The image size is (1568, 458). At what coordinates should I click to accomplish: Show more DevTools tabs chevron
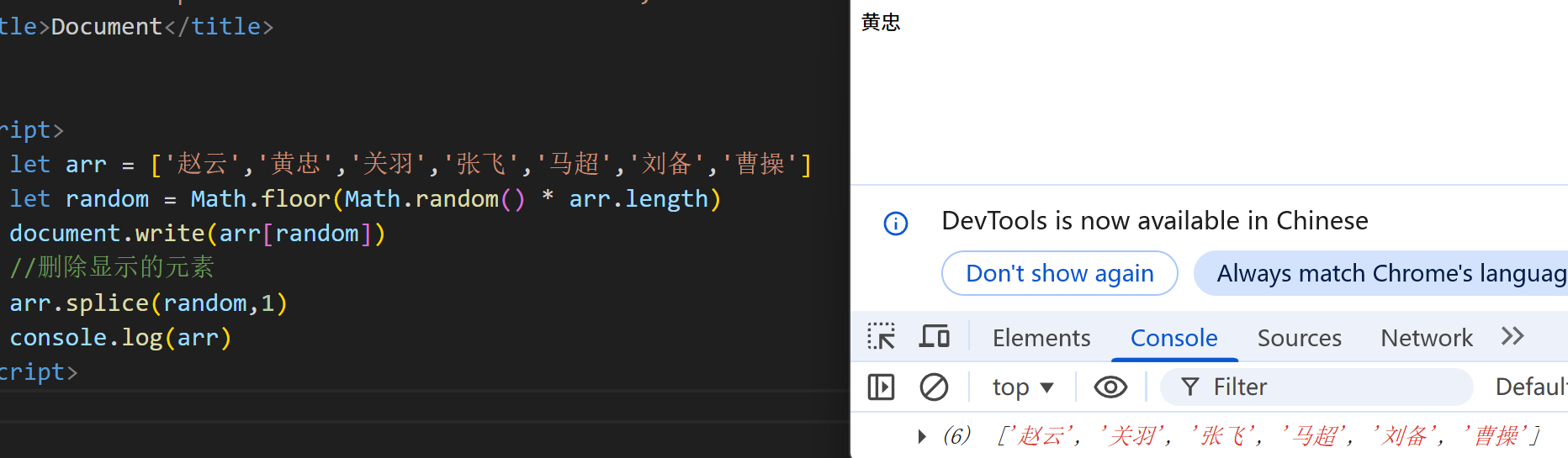click(1512, 336)
